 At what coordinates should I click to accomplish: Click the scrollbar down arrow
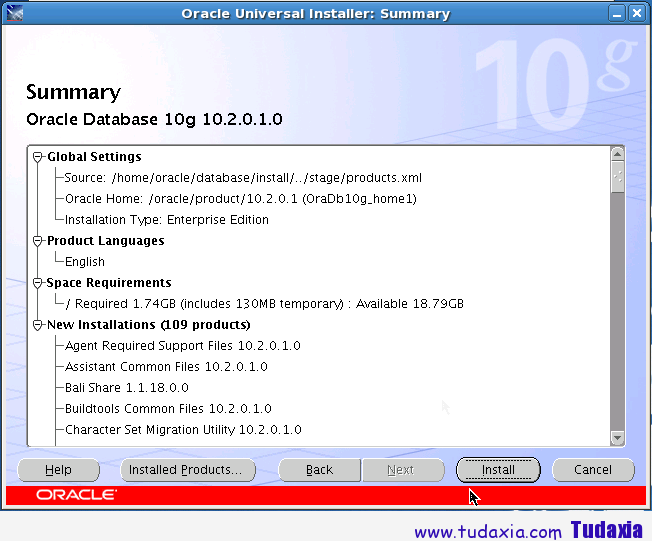(x=617, y=438)
